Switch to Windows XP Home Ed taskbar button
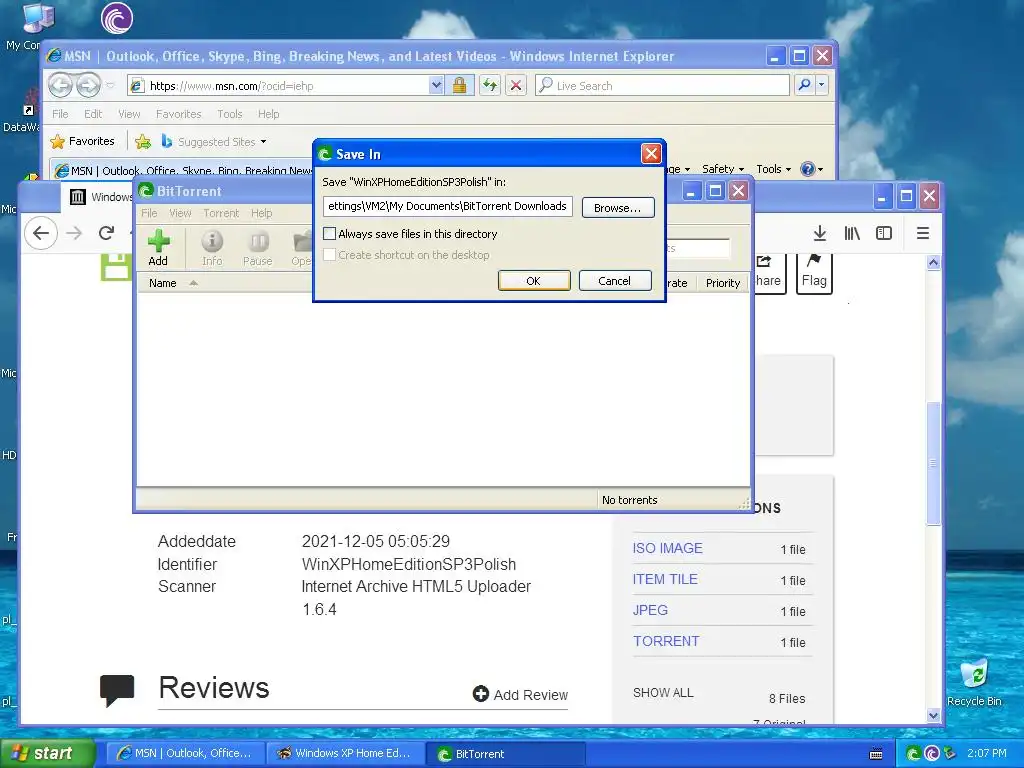Viewport: 1024px width, 768px height. pos(346,753)
